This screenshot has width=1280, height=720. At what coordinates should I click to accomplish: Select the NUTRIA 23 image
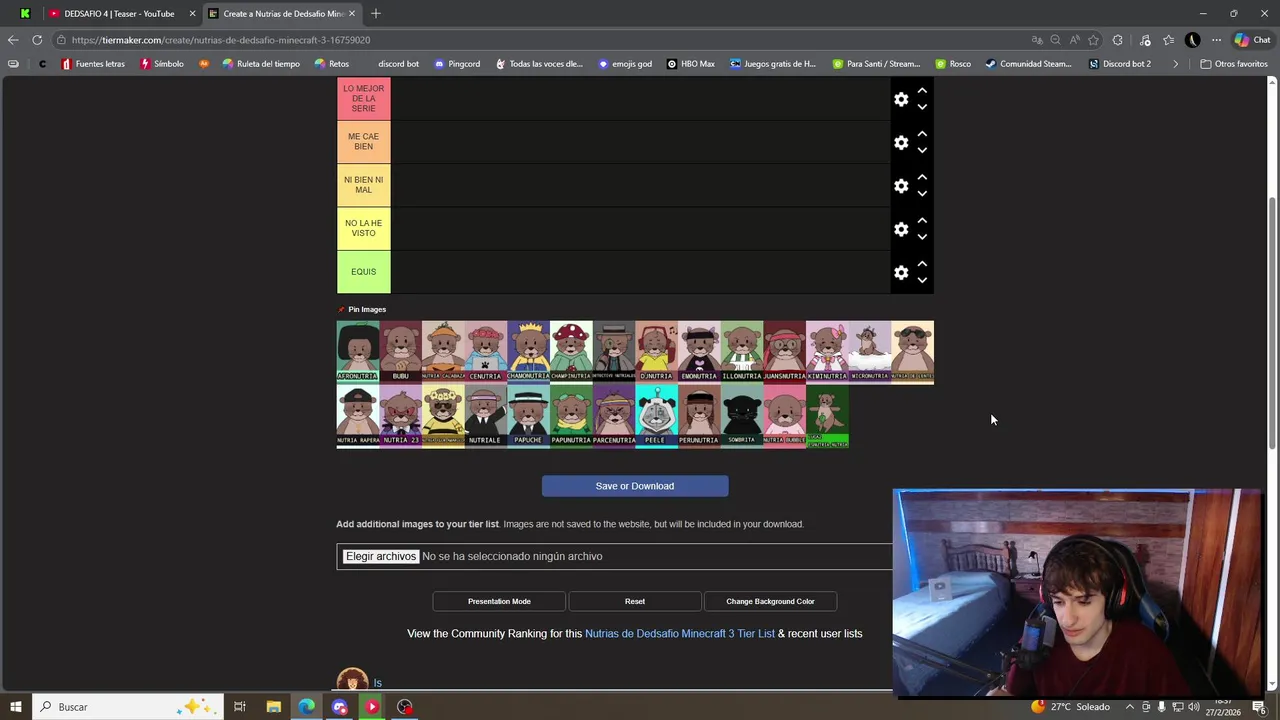400,416
